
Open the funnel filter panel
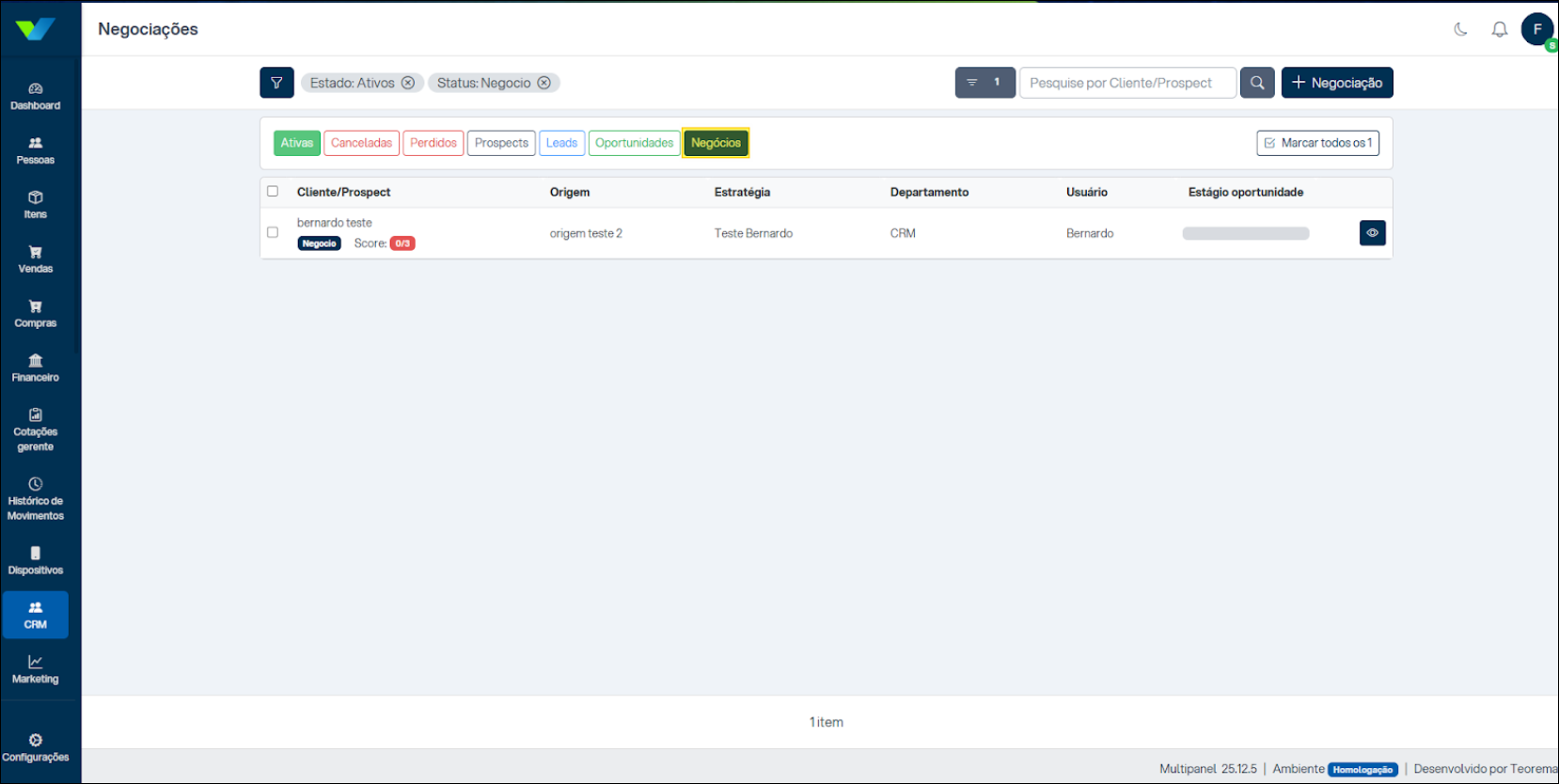pos(276,83)
